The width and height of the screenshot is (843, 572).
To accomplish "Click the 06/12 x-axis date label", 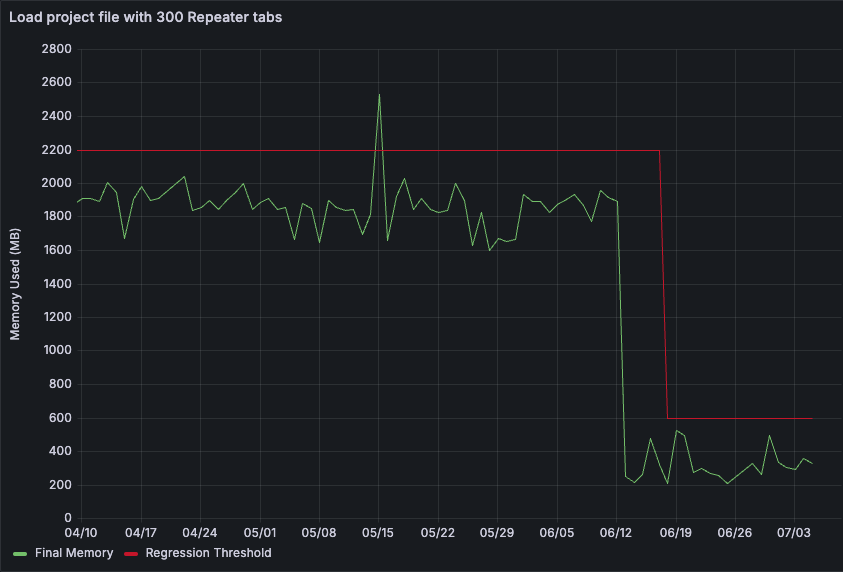I will tap(616, 533).
